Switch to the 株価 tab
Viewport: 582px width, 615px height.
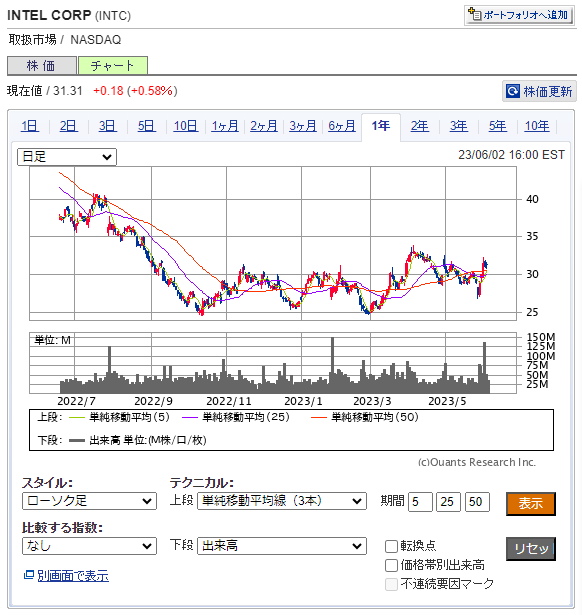pyautogui.click(x=41, y=66)
